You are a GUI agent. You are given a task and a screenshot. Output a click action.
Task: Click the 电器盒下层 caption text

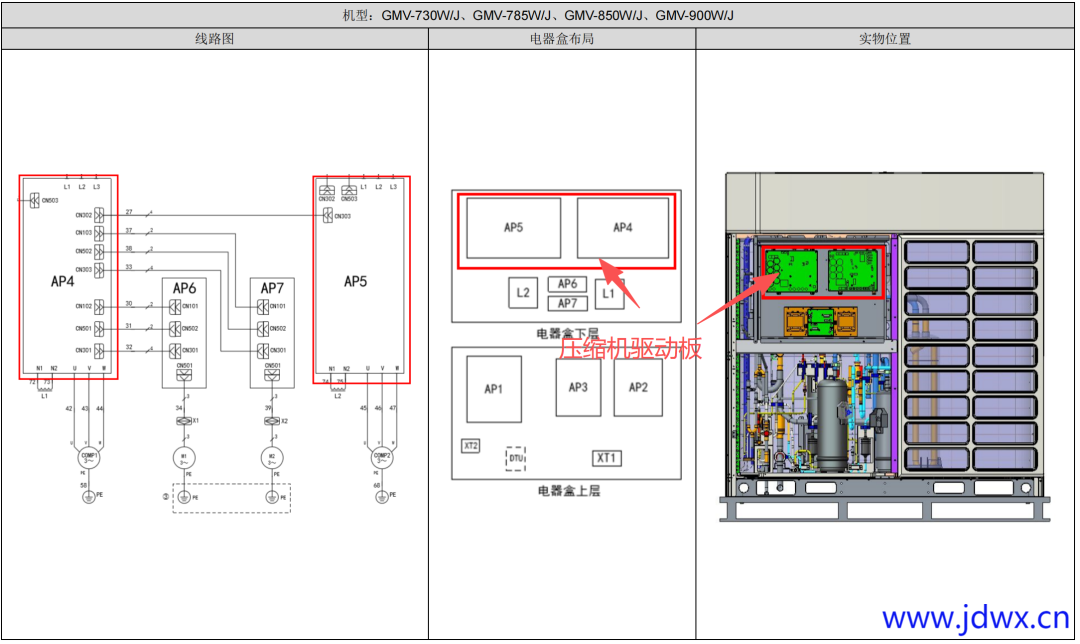(568, 332)
